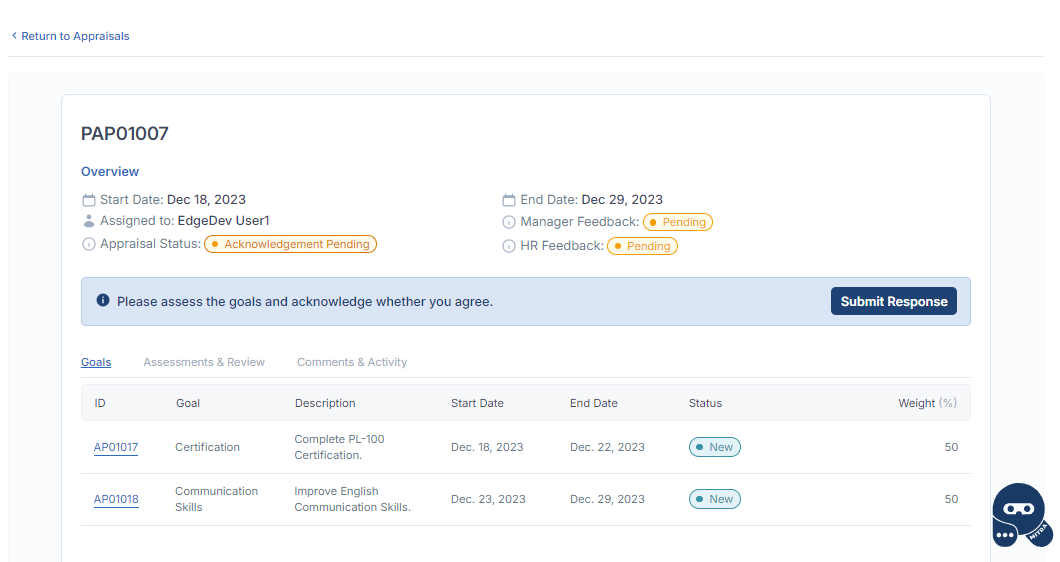Click the info icon in blue banner
This screenshot has height=562, width=1060.
[102, 301]
